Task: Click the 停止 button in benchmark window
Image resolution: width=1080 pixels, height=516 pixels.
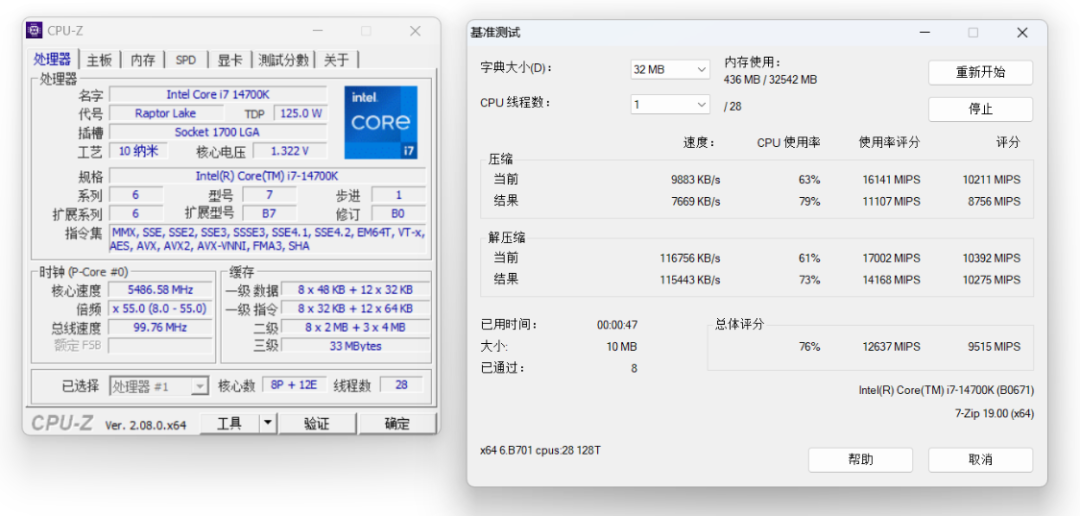Action: [x=980, y=109]
